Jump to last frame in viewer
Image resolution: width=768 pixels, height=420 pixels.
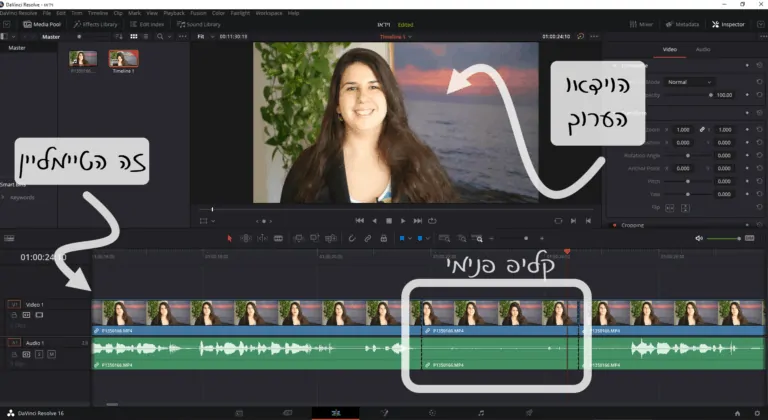pyautogui.click(x=417, y=221)
